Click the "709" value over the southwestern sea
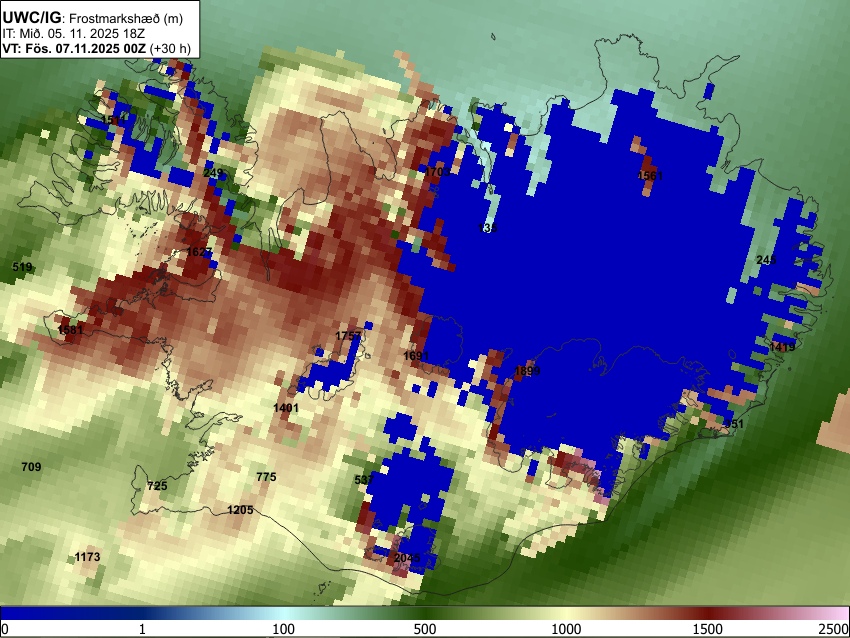The image size is (850, 638). tap(31, 467)
